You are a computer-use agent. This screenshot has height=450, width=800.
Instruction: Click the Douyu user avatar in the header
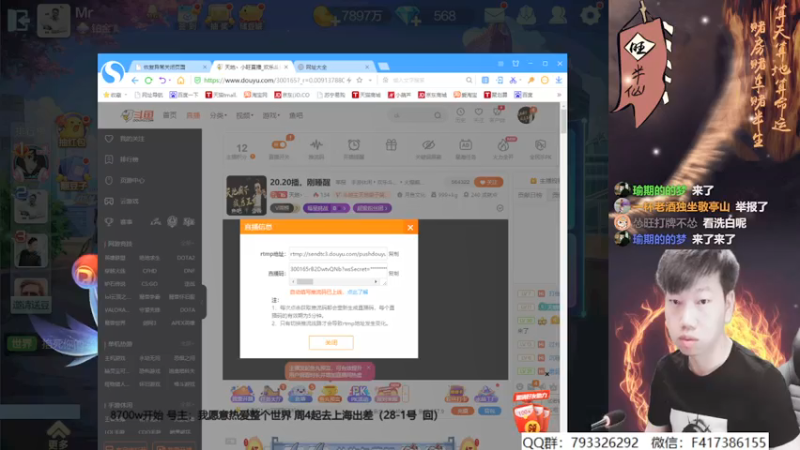point(526,115)
